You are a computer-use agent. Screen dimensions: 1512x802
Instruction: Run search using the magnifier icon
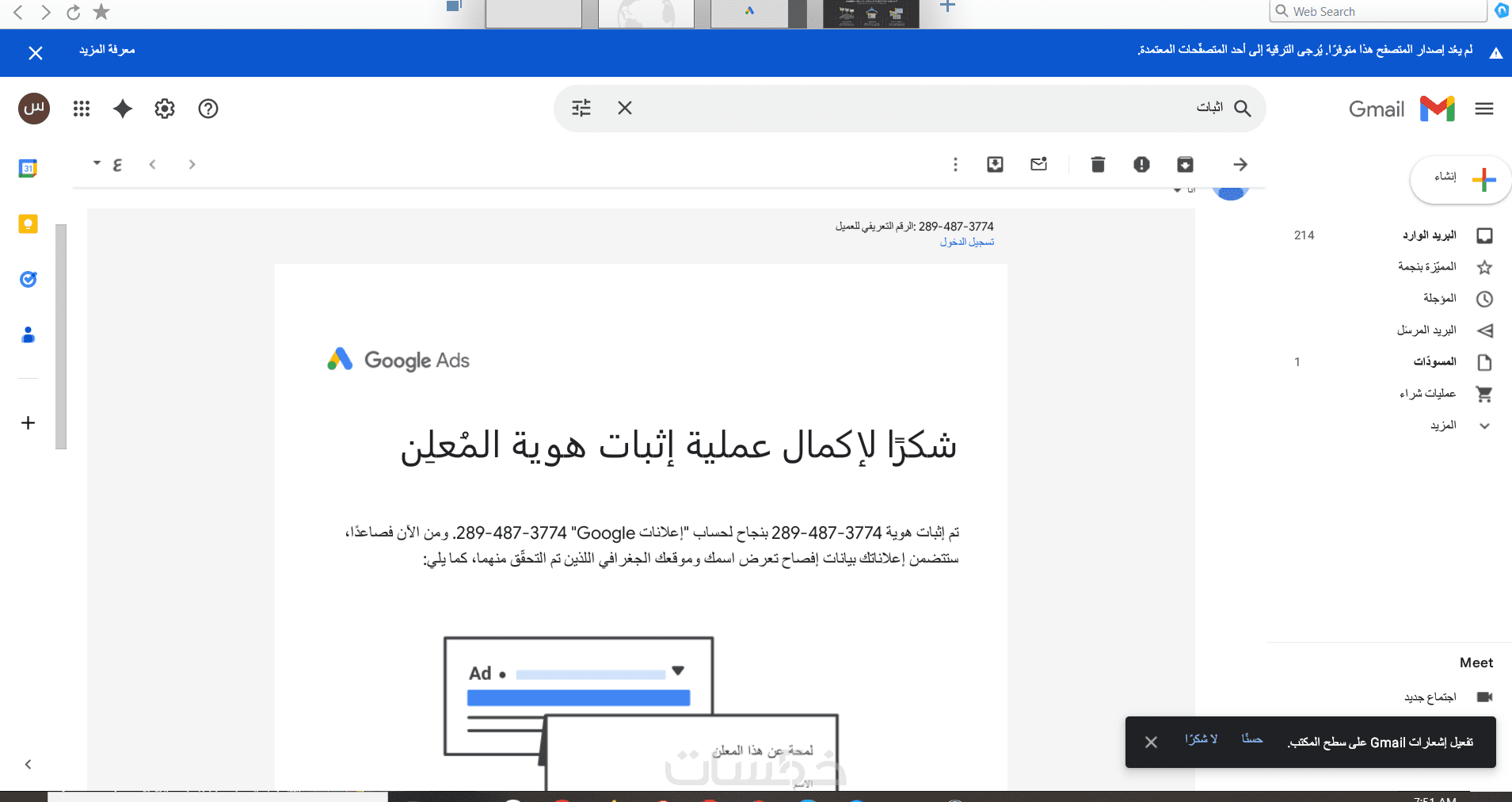(1243, 109)
